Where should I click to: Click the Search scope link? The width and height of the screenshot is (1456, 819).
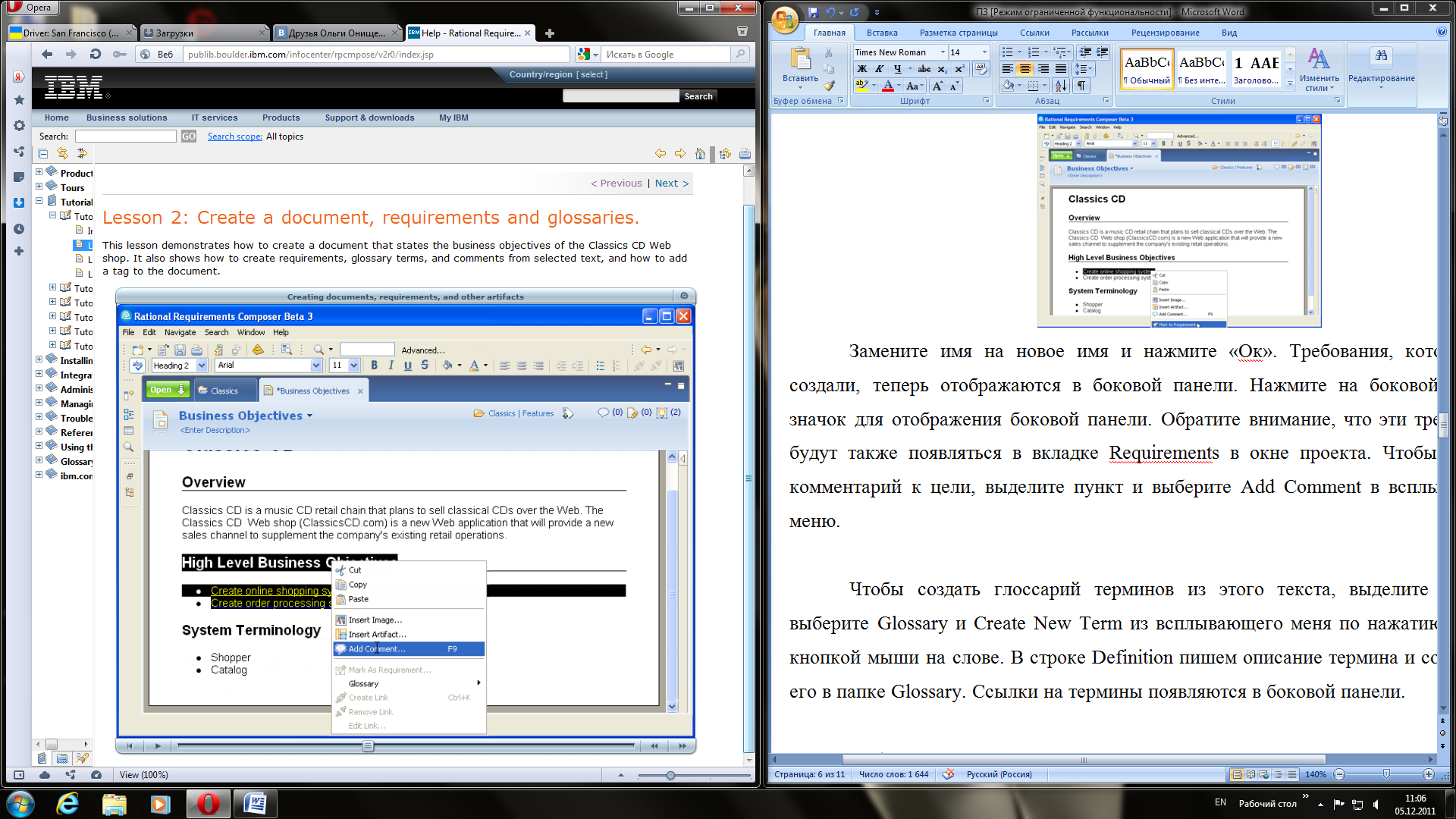[x=235, y=136]
